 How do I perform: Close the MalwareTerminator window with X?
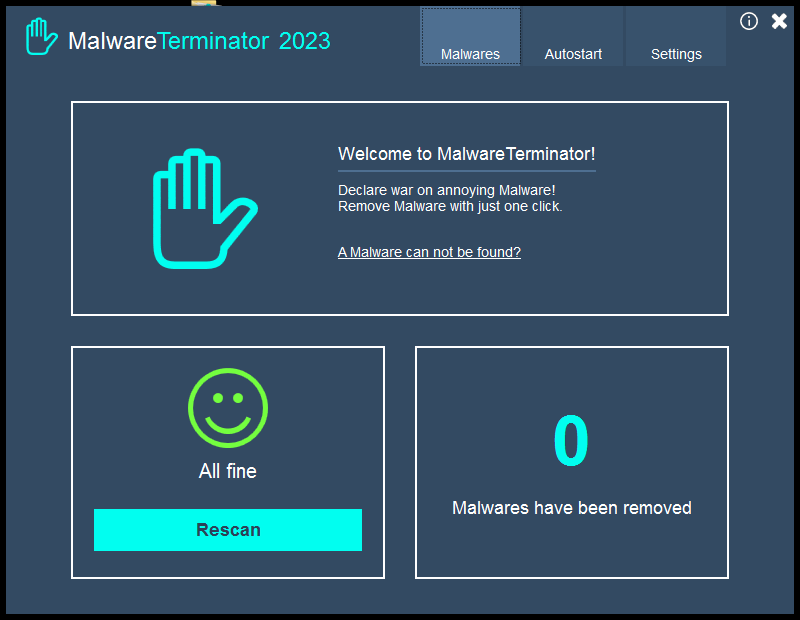click(x=779, y=21)
